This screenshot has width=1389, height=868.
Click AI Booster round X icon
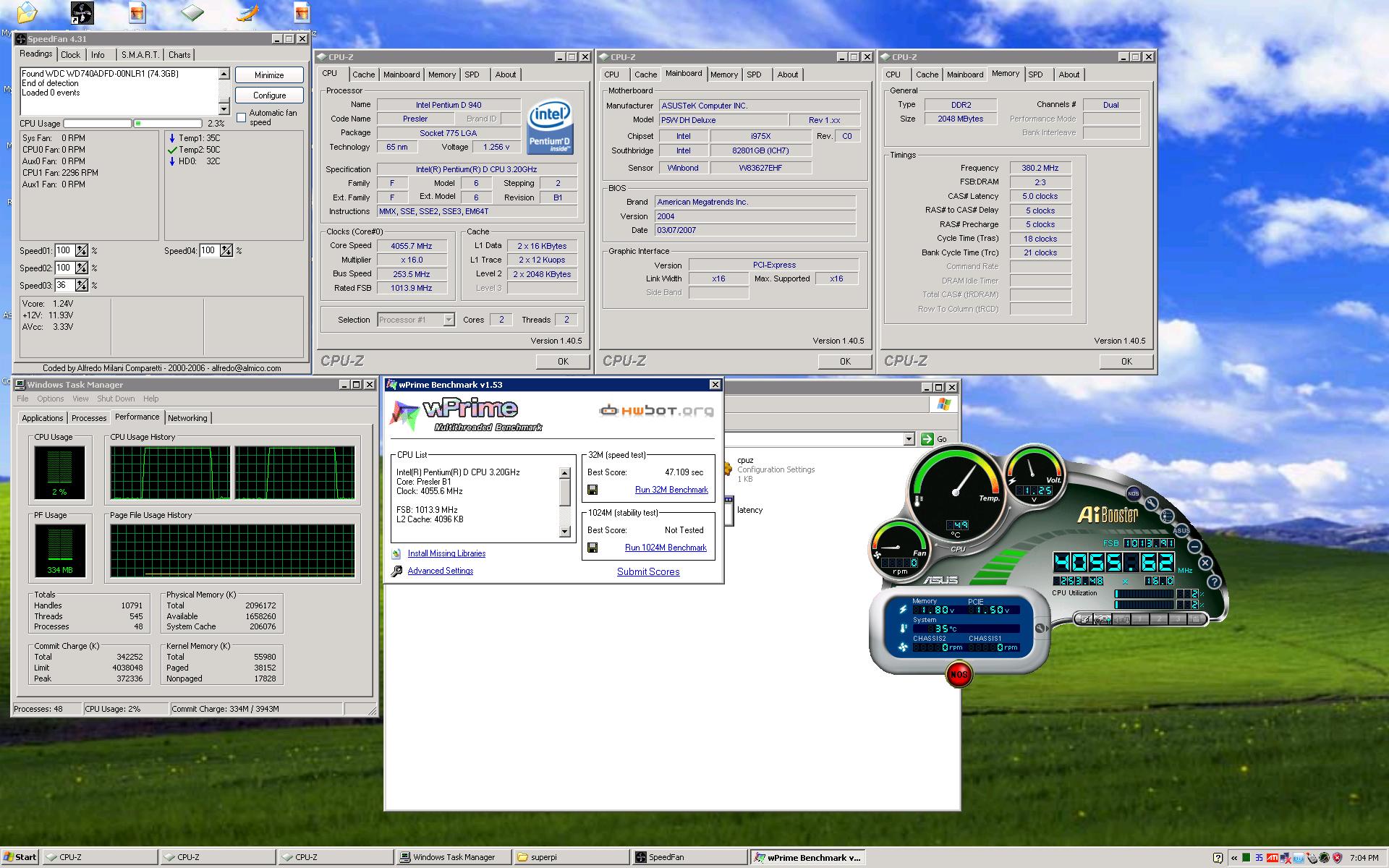1205,563
